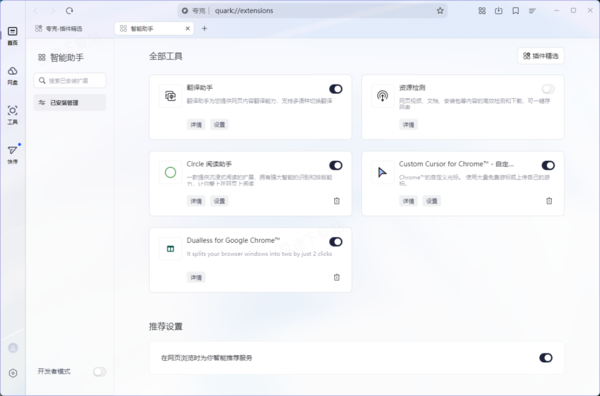Delete the Dualless extension with trash icon
600x396 pixels.
pos(337,277)
